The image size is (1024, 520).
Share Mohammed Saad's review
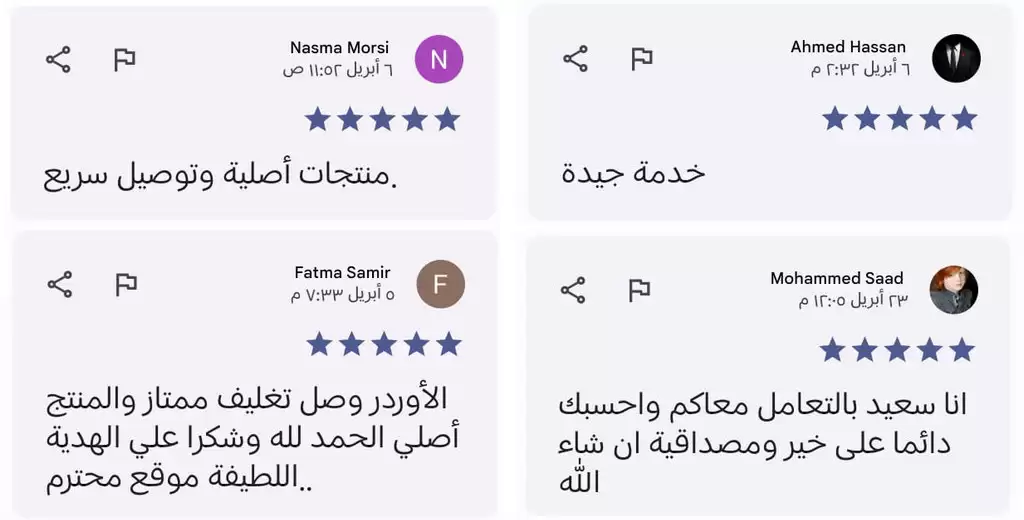[573, 291]
